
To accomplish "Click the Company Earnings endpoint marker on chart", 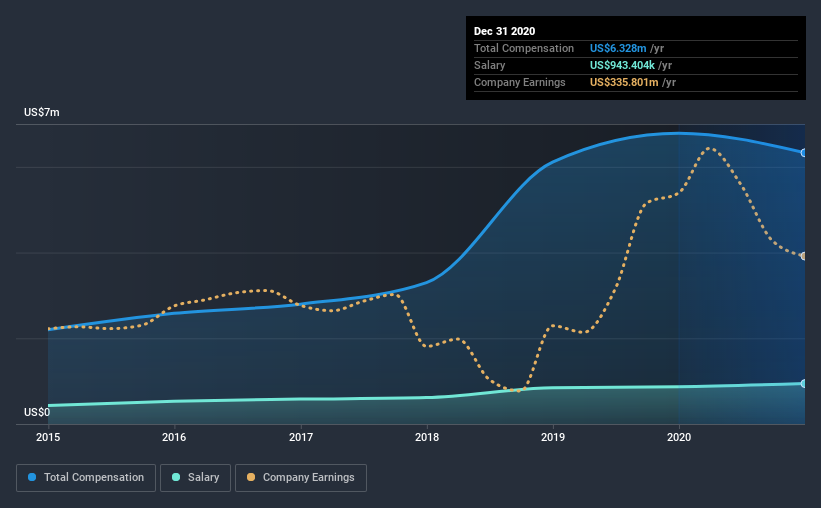I will click(803, 256).
